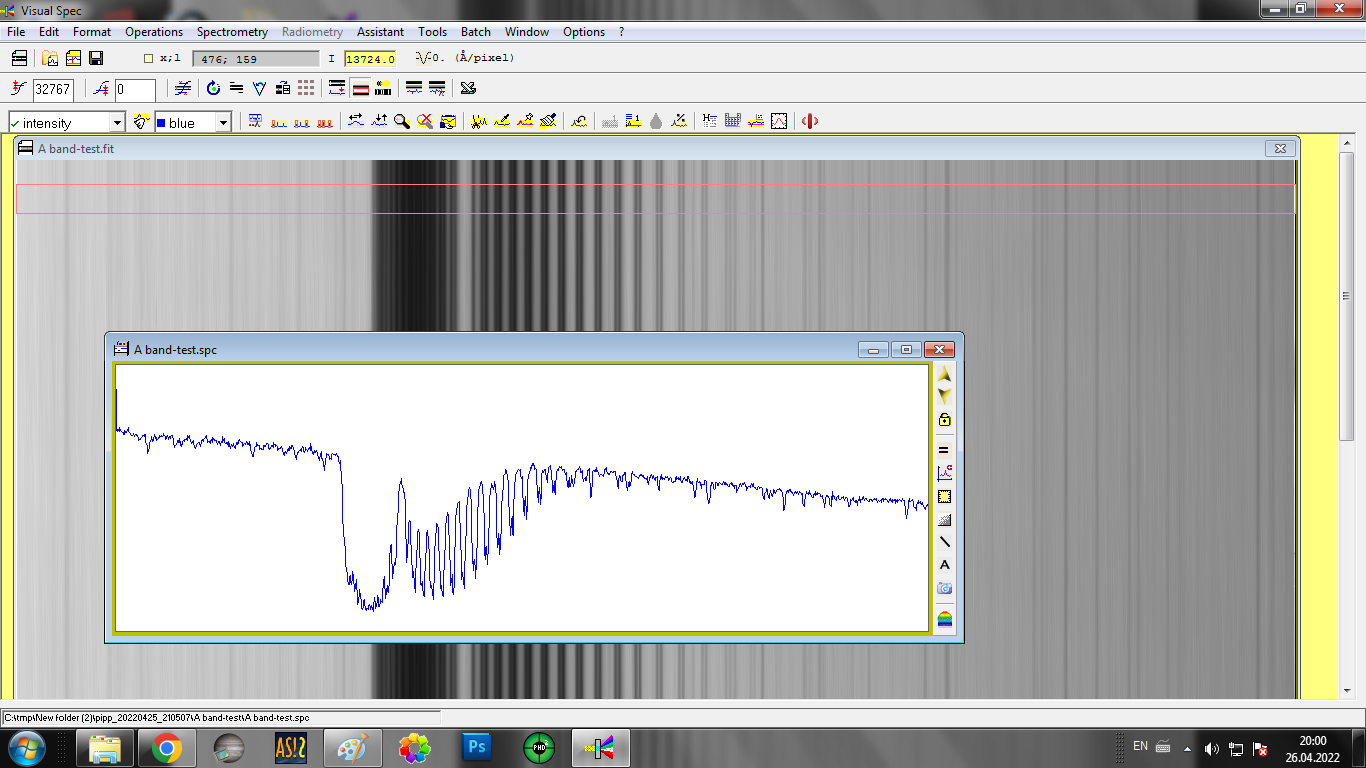The image size is (1366, 768).
Task: Click the PHD guiding taskbar icon
Action: [x=539, y=748]
